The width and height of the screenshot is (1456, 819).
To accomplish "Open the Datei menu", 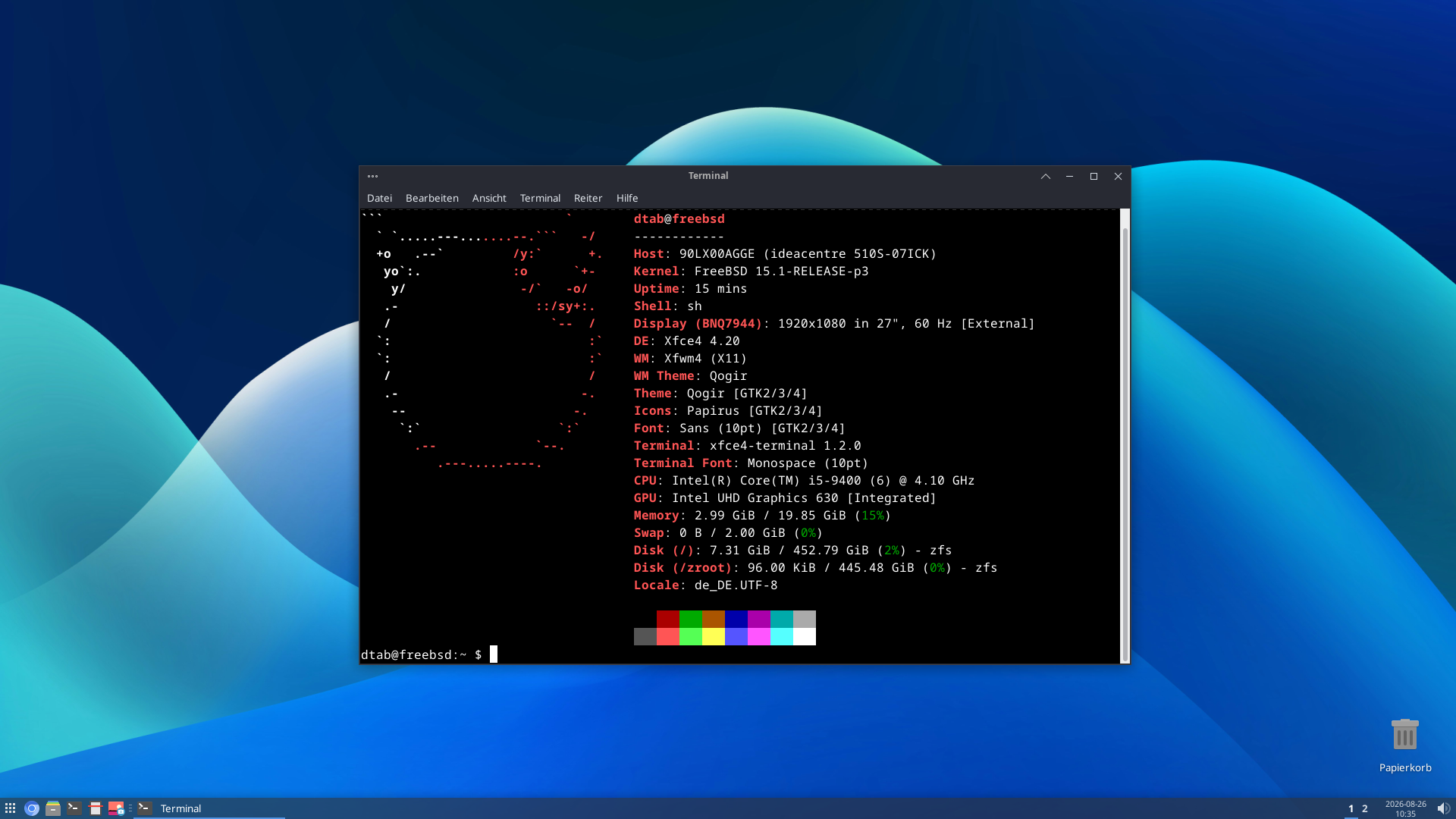I will pos(379,198).
